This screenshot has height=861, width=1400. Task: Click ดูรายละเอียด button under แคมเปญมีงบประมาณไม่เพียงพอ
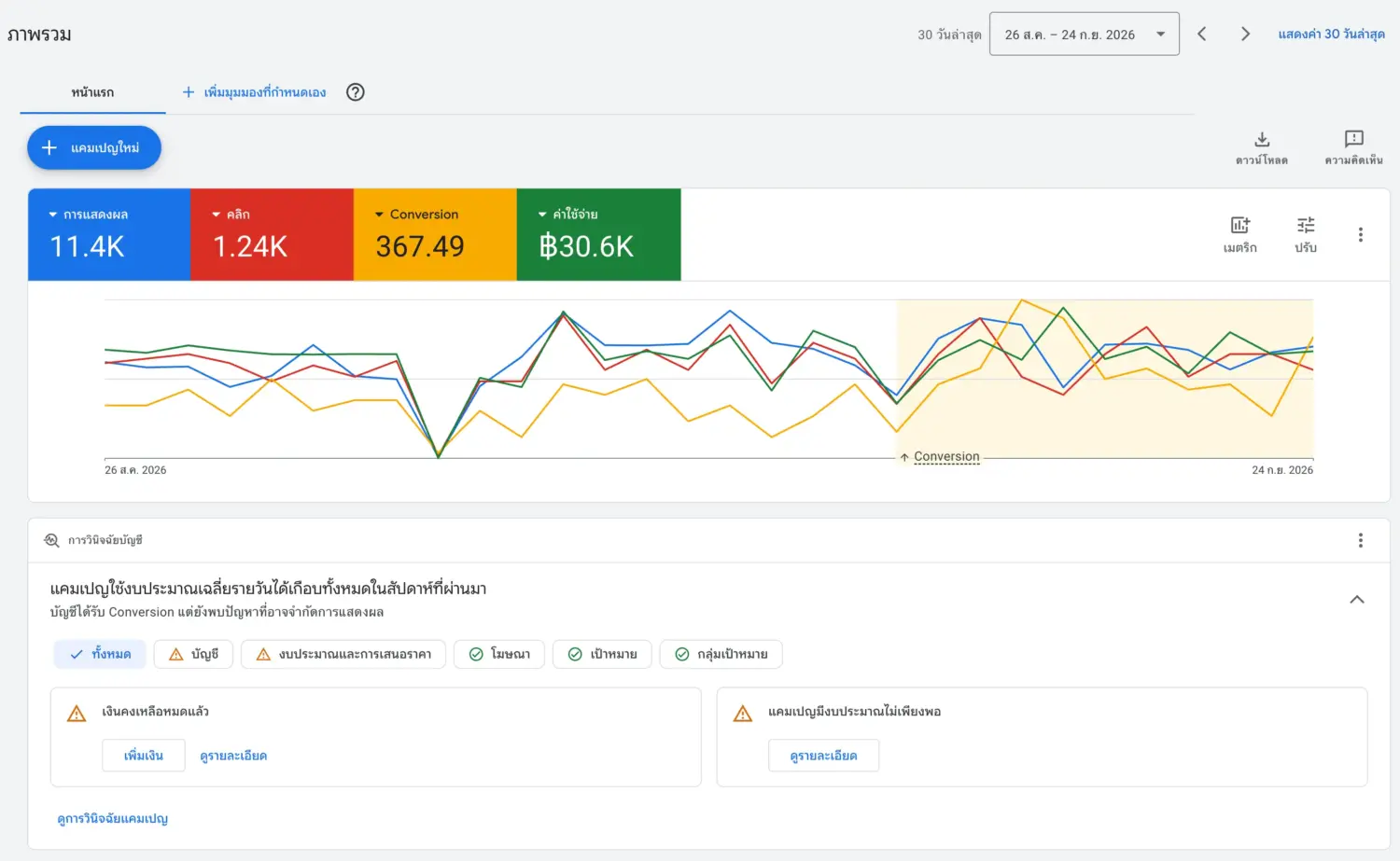click(823, 756)
